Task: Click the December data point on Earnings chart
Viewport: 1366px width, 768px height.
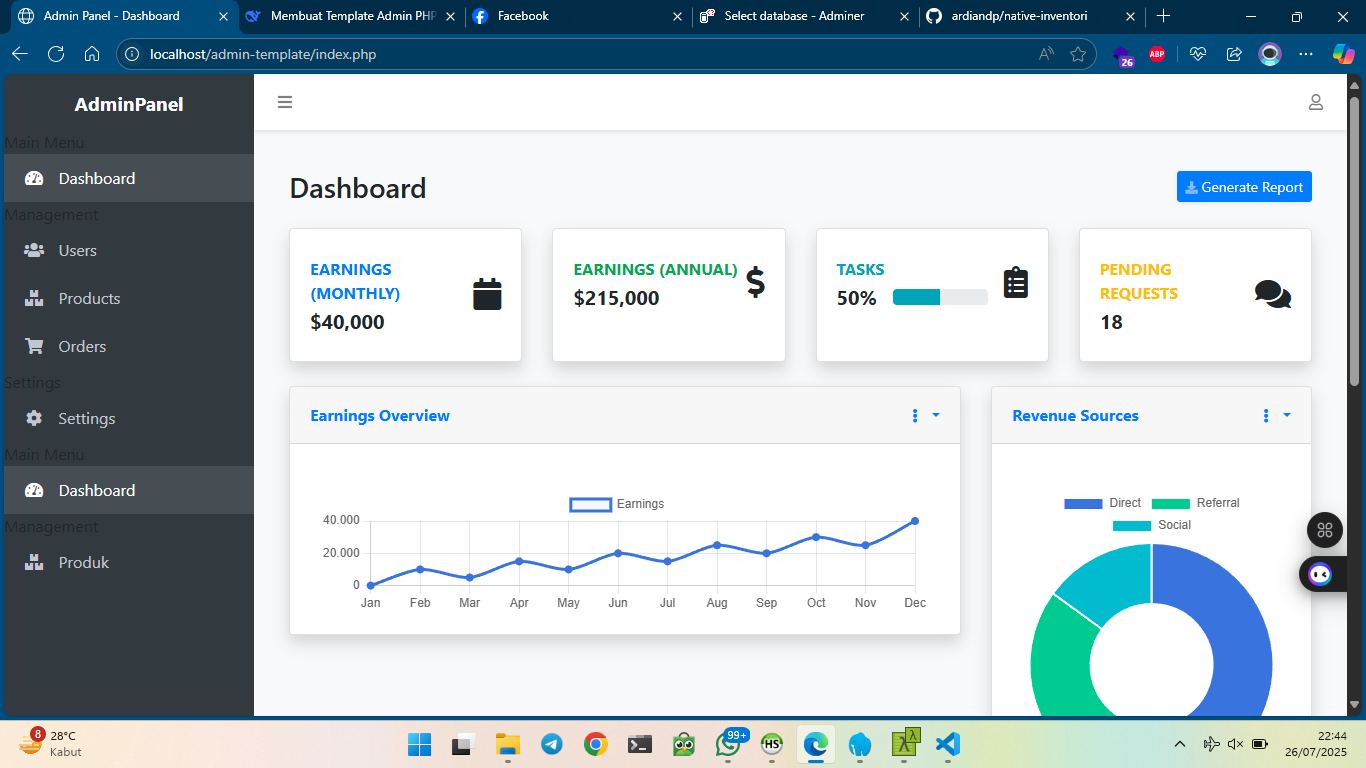Action: 915,521
